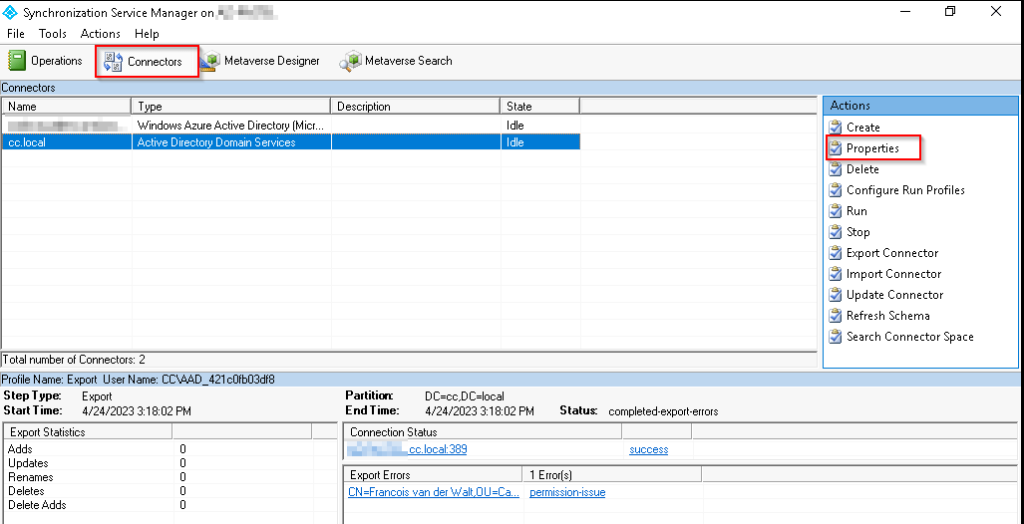Screen dimensions: 1024x524
Task: Select Configure Run Profiles action
Action: click(905, 190)
